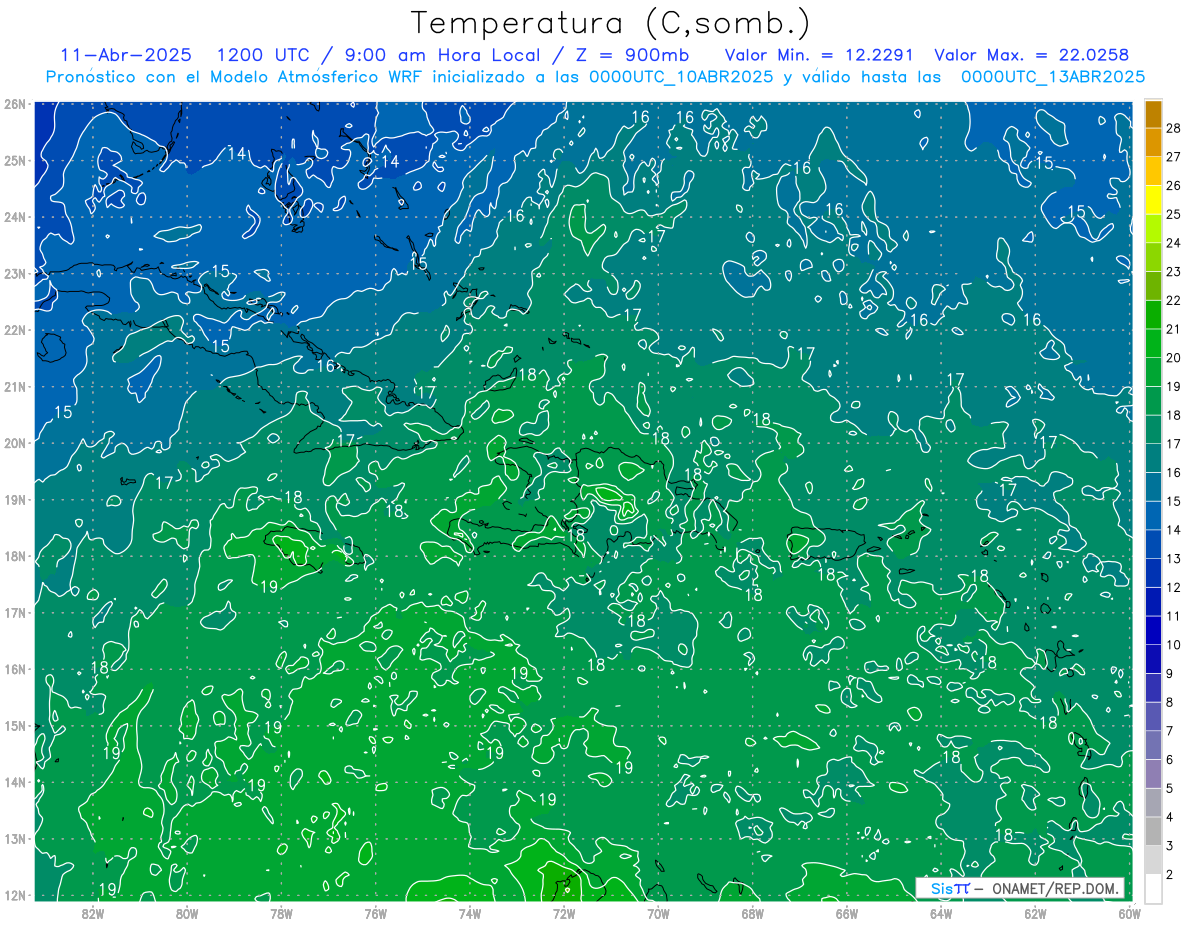1200x927 pixels.
Task: Click the 60W longitude axis label
Action: pos(1128,913)
